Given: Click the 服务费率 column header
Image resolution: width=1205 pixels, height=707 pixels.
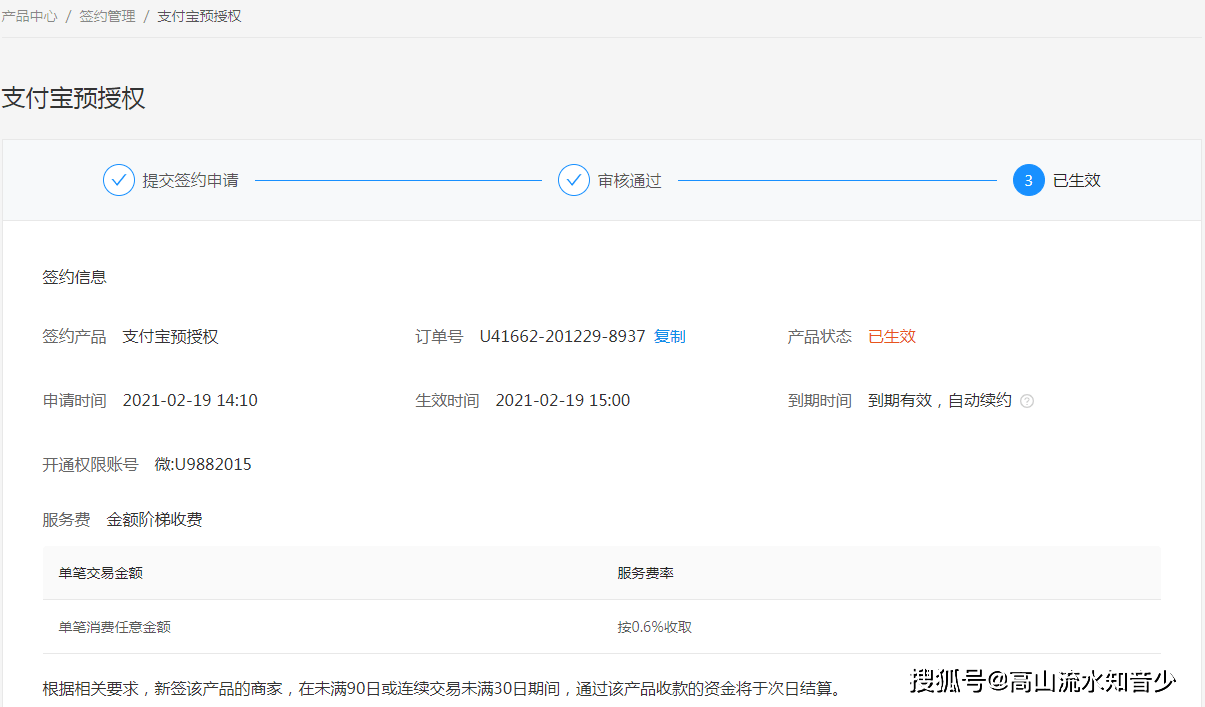Looking at the screenshot, I should tap(646, 573).
